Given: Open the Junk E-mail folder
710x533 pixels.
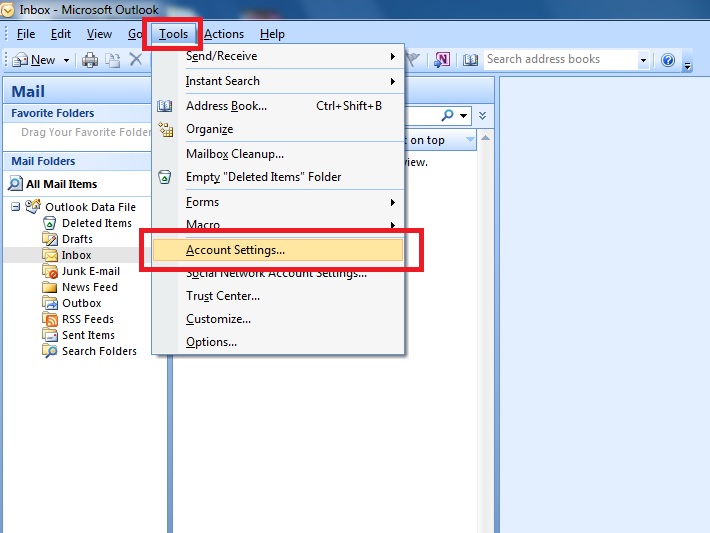Looking at the screenshot, I should coord(90,271).
